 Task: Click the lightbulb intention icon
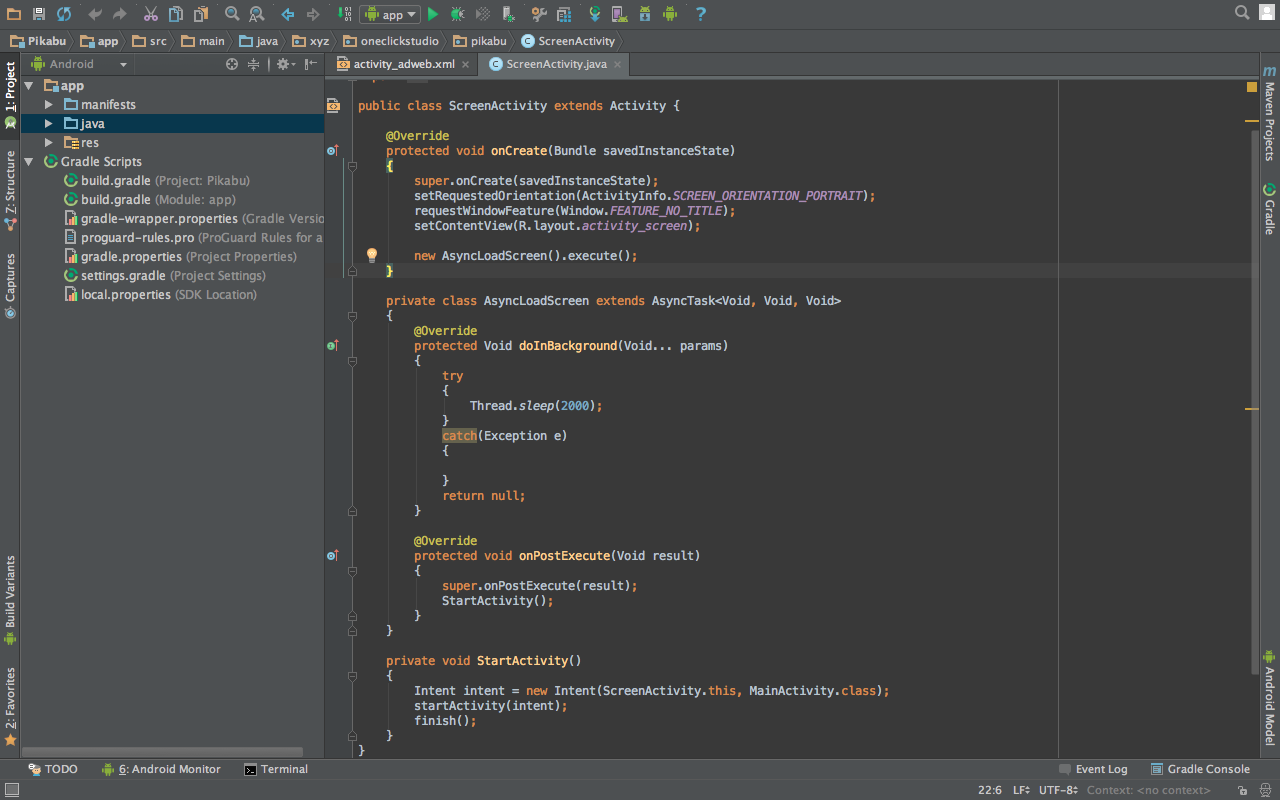click(x=372, y=255)
